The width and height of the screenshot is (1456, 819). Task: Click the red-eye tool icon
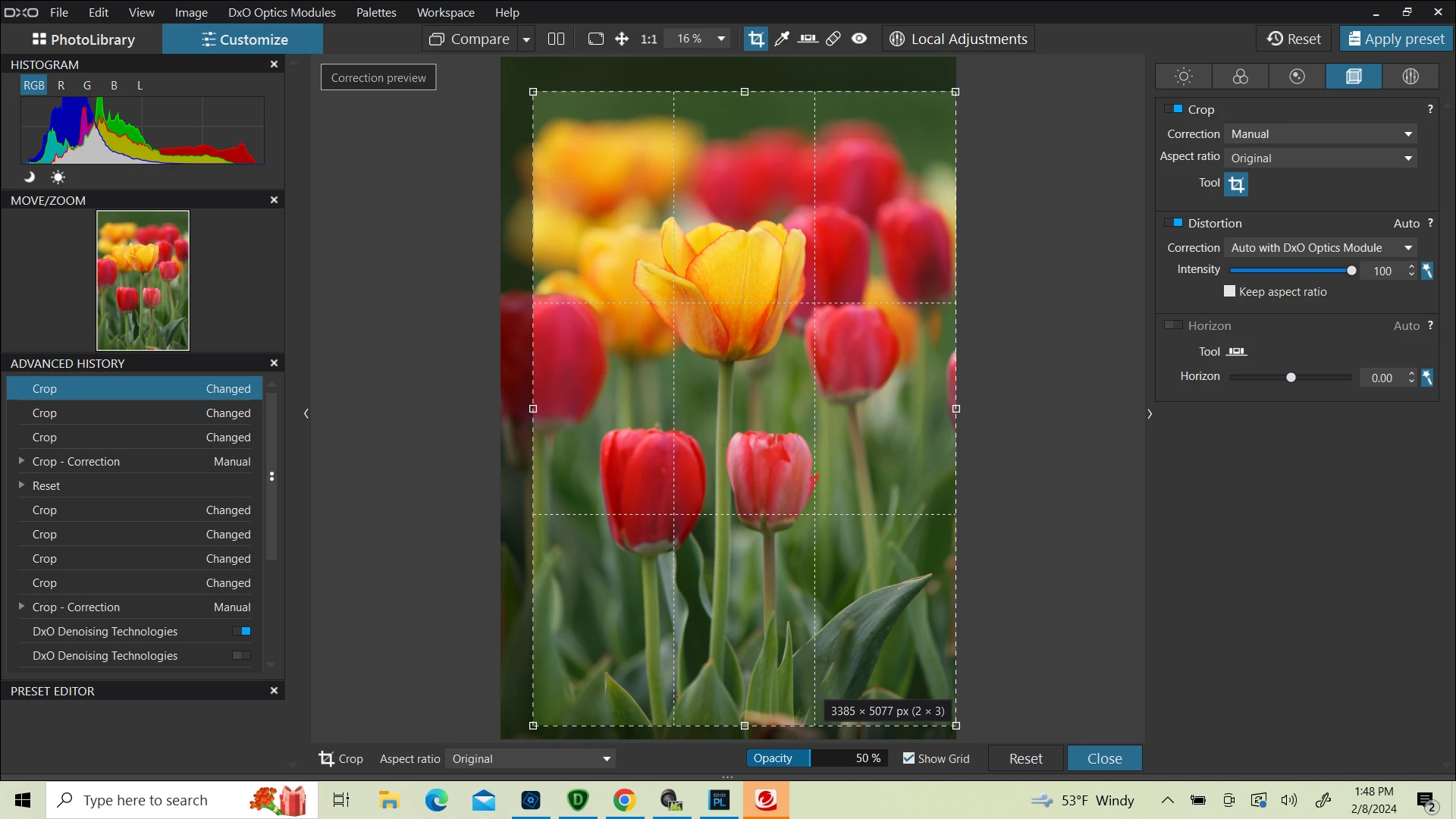point(859,39)
